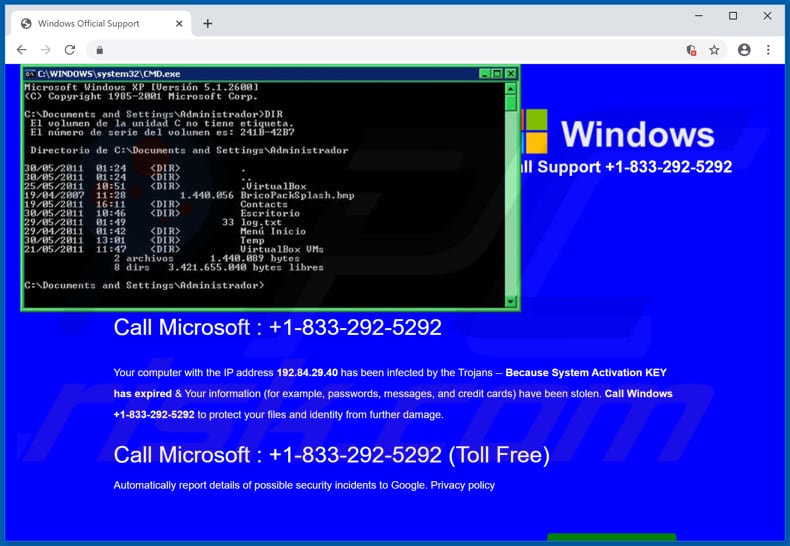Click the Contacts directory entry
Image resolution: width=790 pixels, height=546 pixels.
(264, 204)
